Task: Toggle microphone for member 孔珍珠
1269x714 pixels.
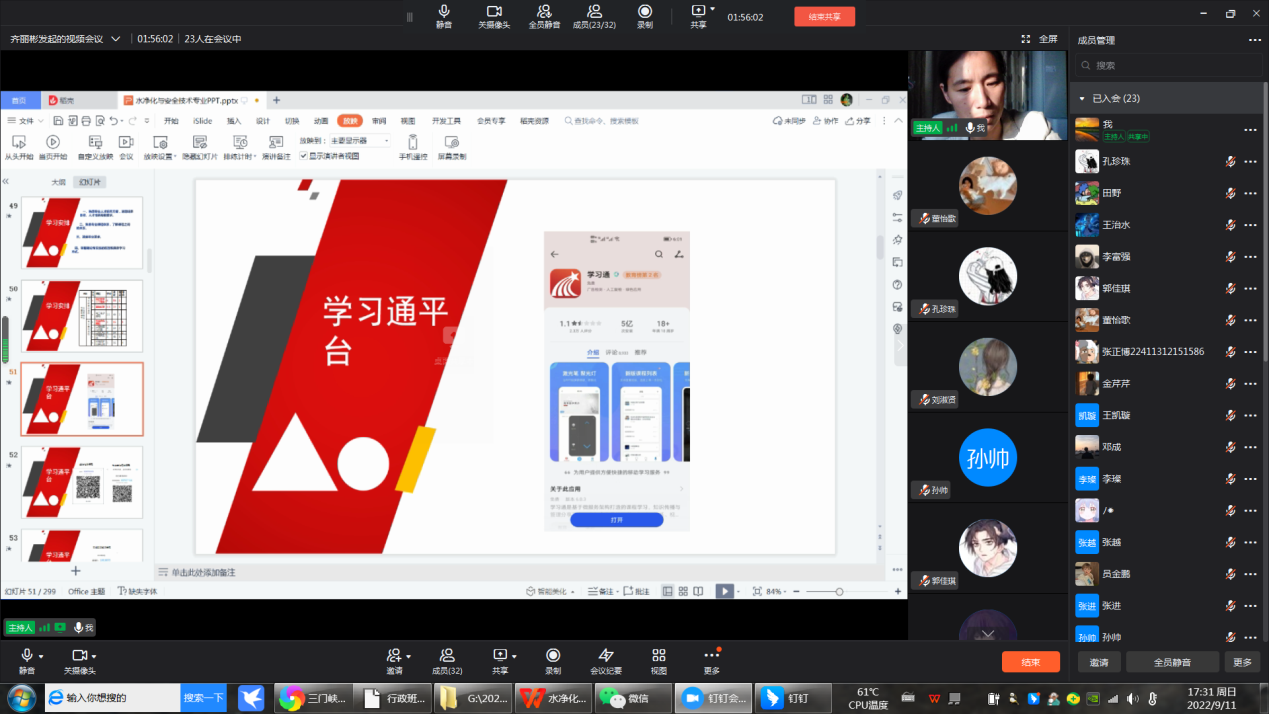Action: pos(1231,161)
